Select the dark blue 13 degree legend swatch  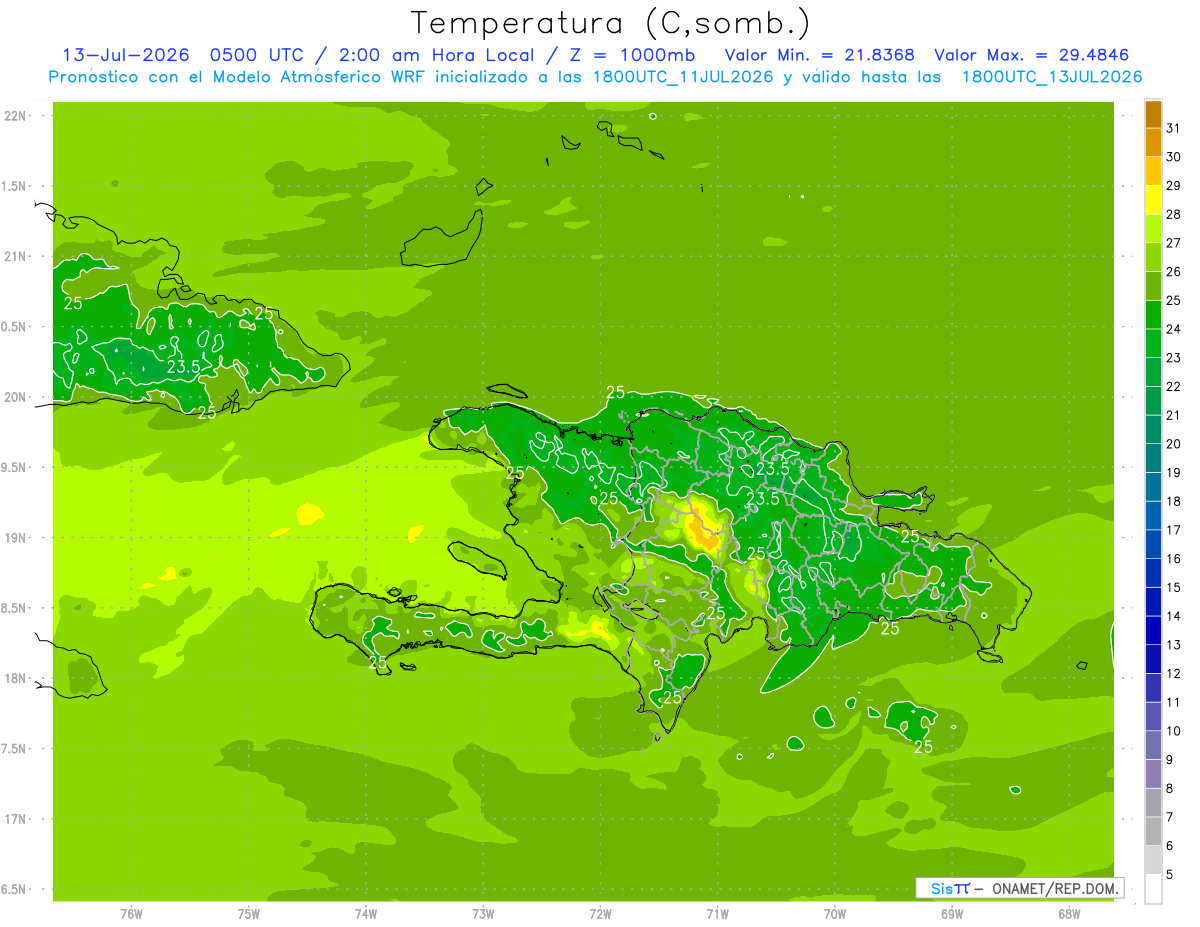click(1153, 630)
